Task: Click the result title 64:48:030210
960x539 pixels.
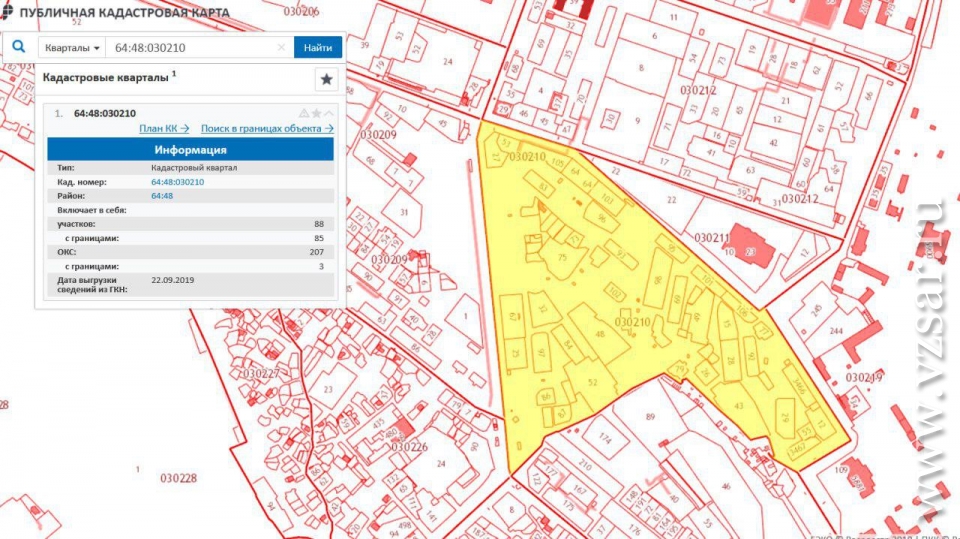Action: click(x=105, y=113)
